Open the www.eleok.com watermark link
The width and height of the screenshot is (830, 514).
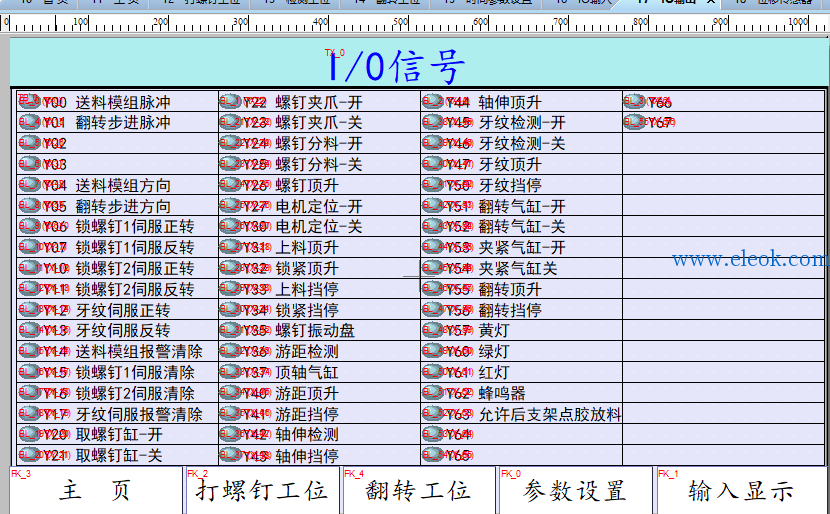[751, 259]
